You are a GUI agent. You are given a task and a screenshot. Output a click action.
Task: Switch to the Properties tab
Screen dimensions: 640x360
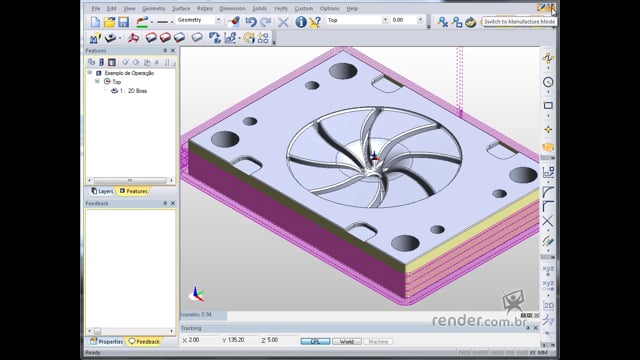click(107, 341)
